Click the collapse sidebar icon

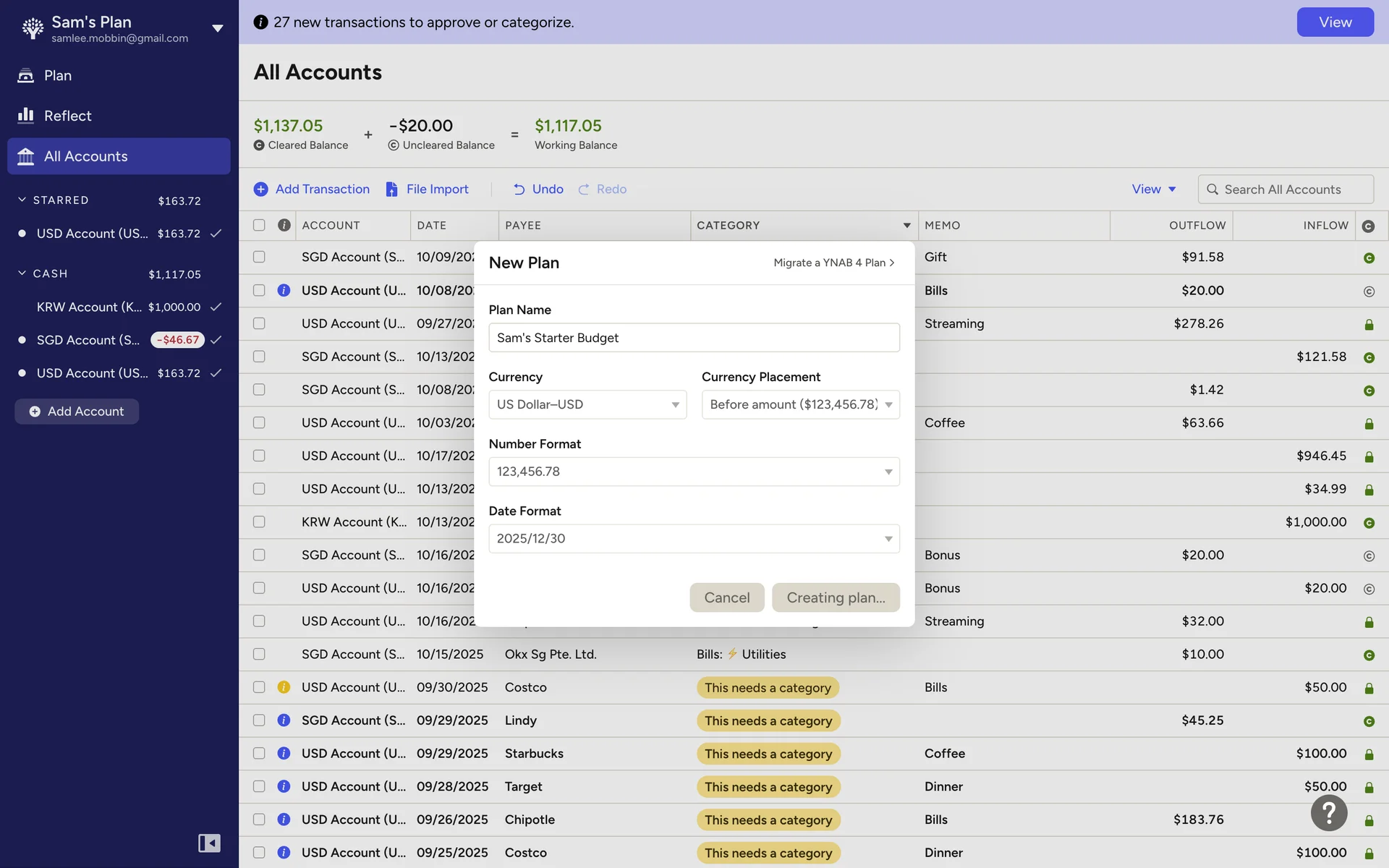[209, 843]
